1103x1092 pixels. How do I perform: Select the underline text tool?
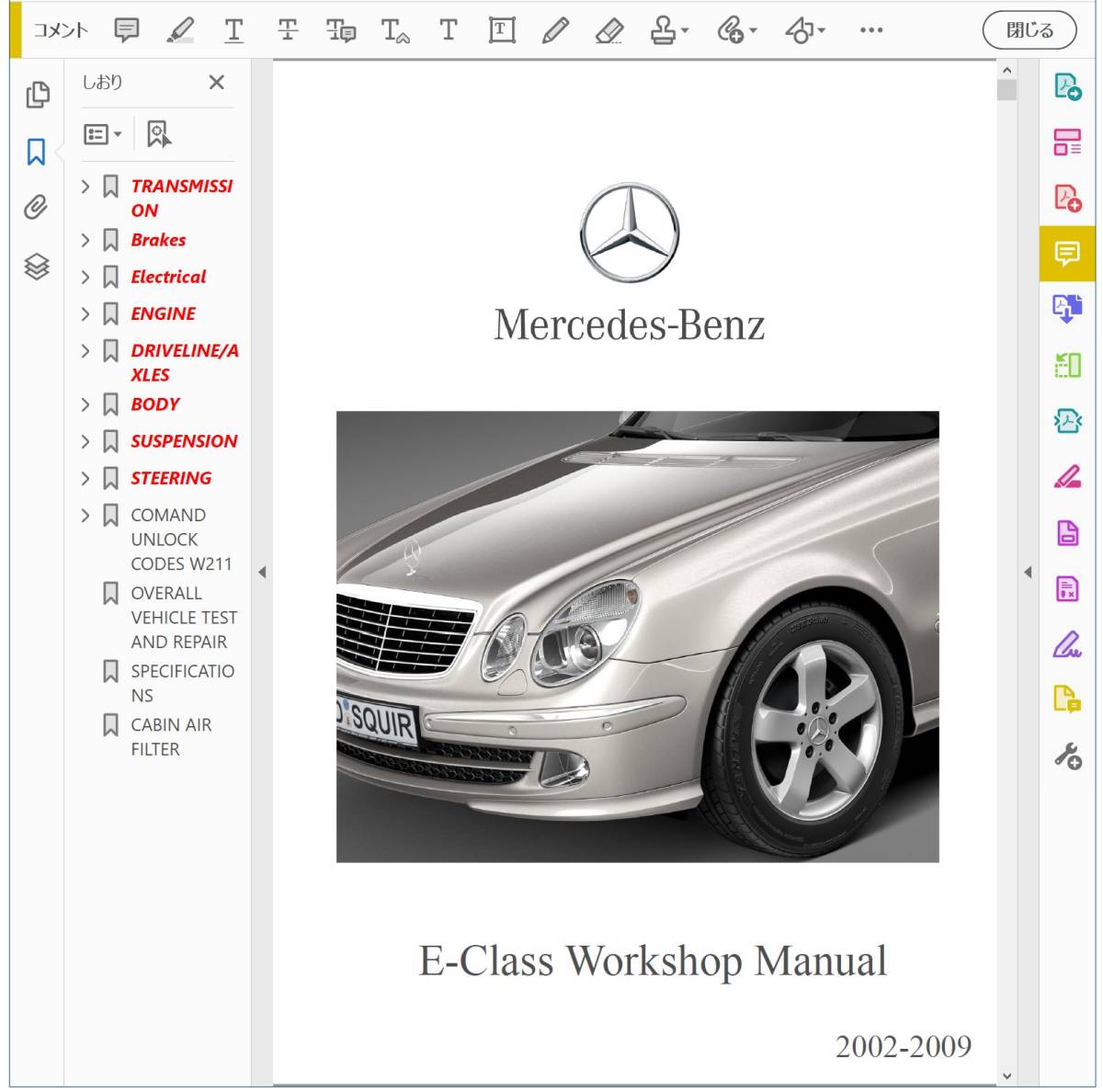[x=235, y=29]
